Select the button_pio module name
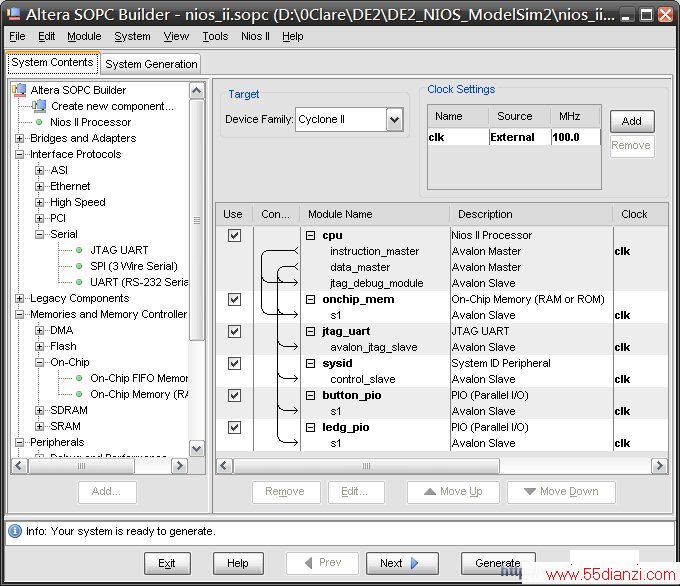This screenshot has width=680, height=586. [x=351, y=395]
